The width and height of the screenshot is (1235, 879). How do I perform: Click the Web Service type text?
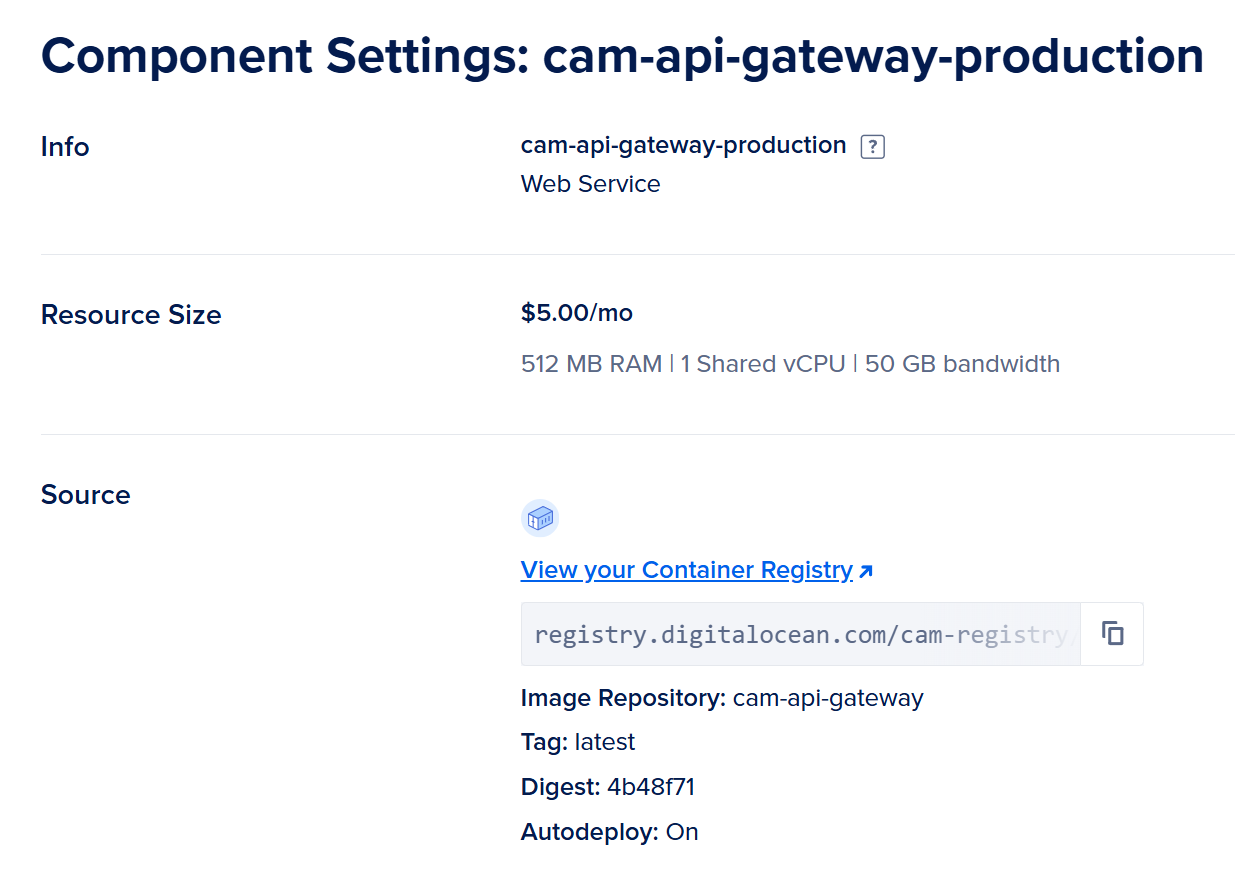point(590,184)
